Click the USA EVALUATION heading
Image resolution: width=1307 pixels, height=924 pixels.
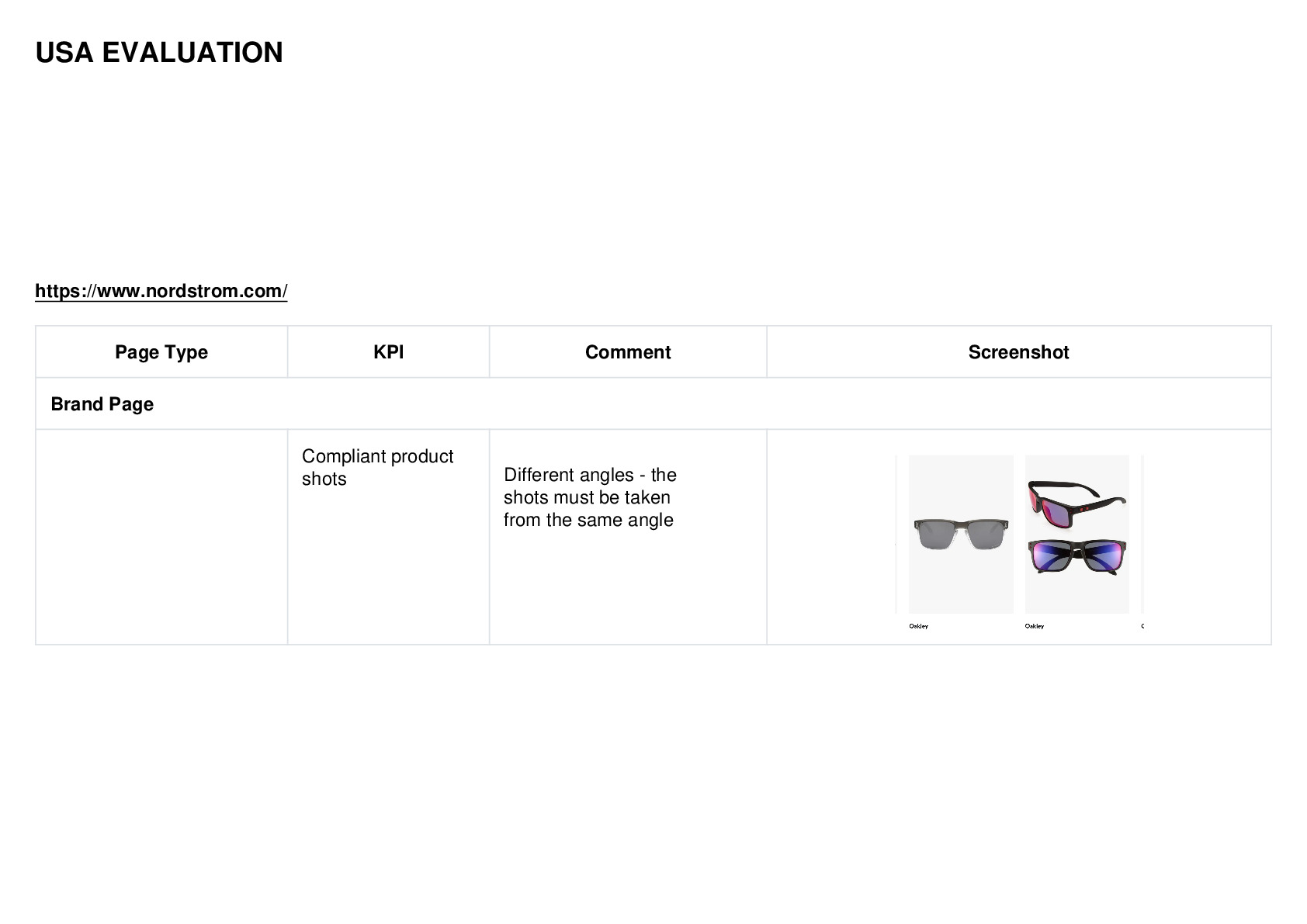[x=159, y=53]
